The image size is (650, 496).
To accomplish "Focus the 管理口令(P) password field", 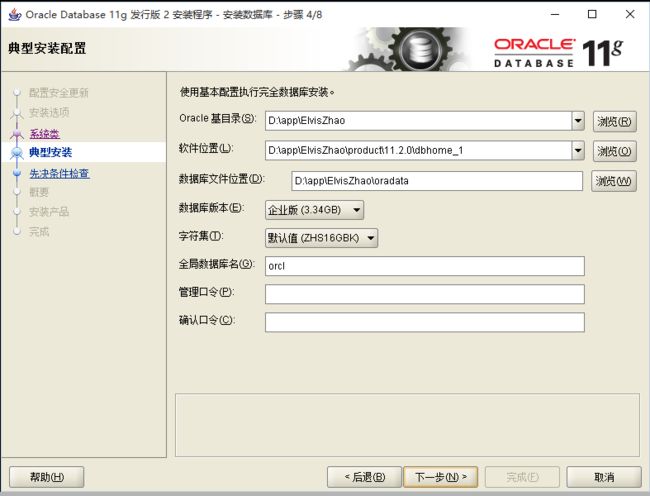I will [x=425, y=294].
